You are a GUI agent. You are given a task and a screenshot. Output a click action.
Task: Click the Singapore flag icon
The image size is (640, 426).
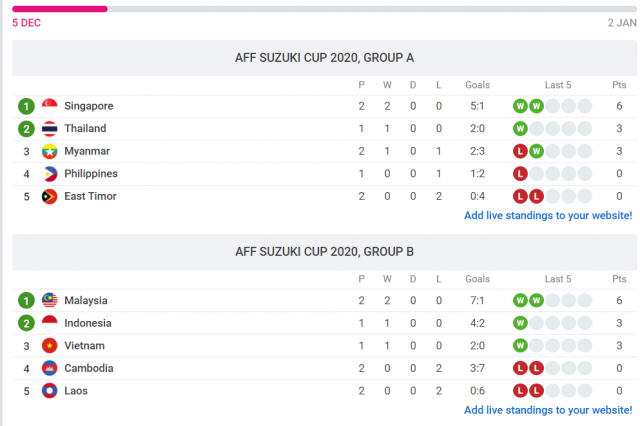pyautogui.click(x=50, y=106)
